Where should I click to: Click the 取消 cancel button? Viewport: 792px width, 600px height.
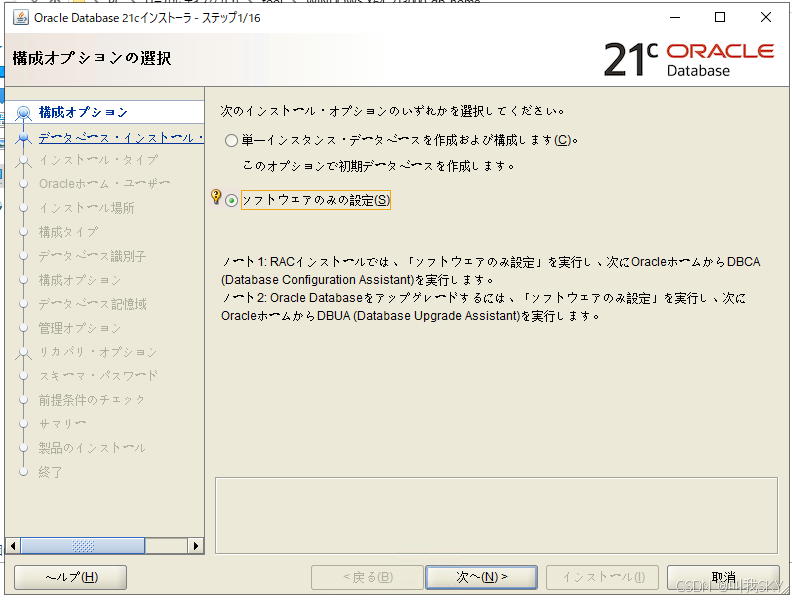point(723,577)
